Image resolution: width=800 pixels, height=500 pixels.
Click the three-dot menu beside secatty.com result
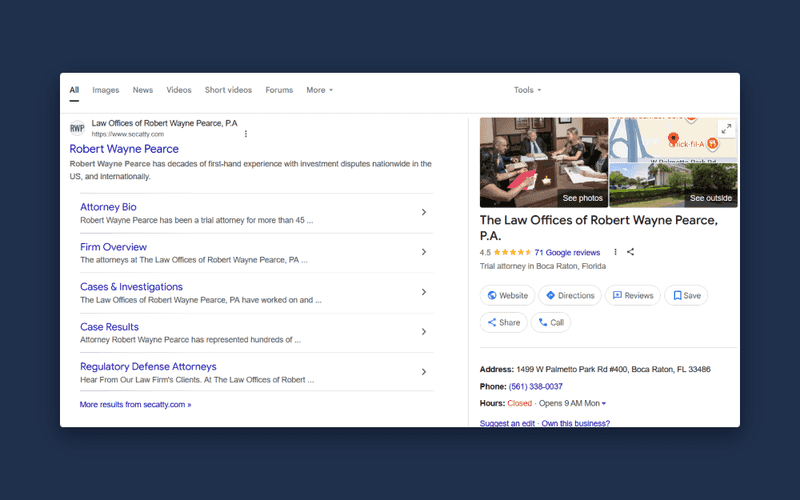point(246,134)
